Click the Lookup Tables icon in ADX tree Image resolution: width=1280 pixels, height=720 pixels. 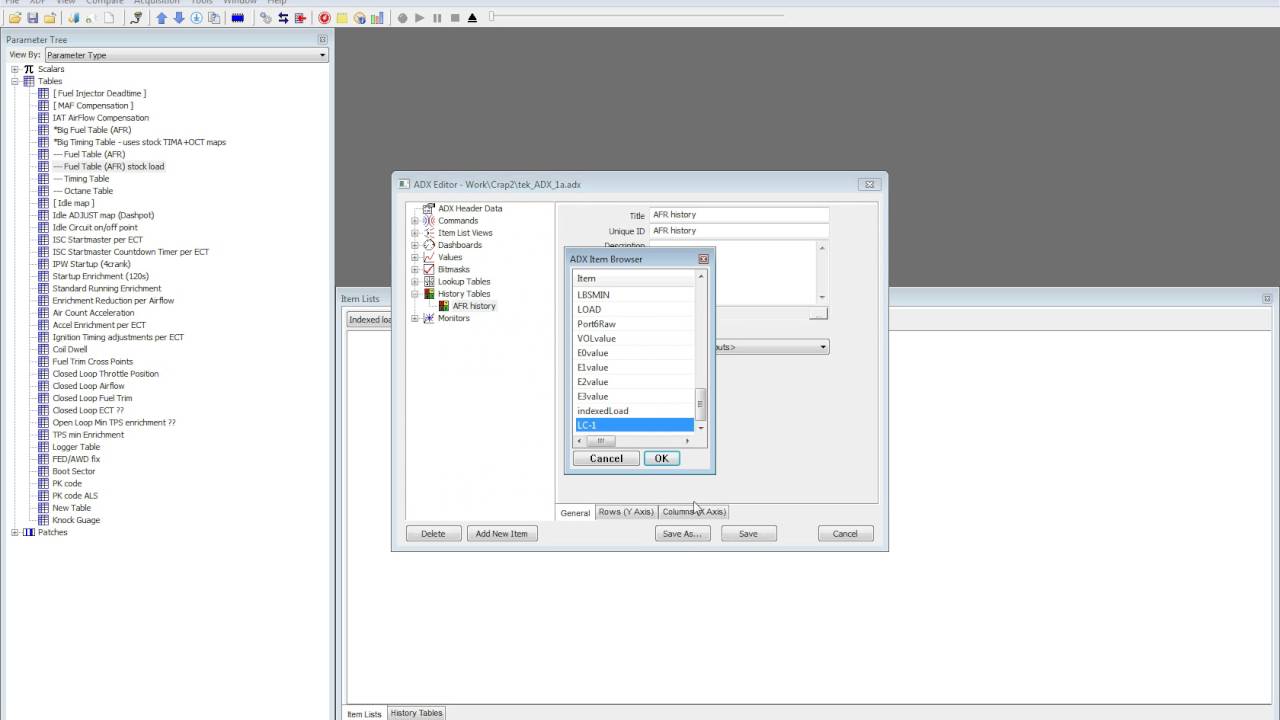tap(429, 281)
